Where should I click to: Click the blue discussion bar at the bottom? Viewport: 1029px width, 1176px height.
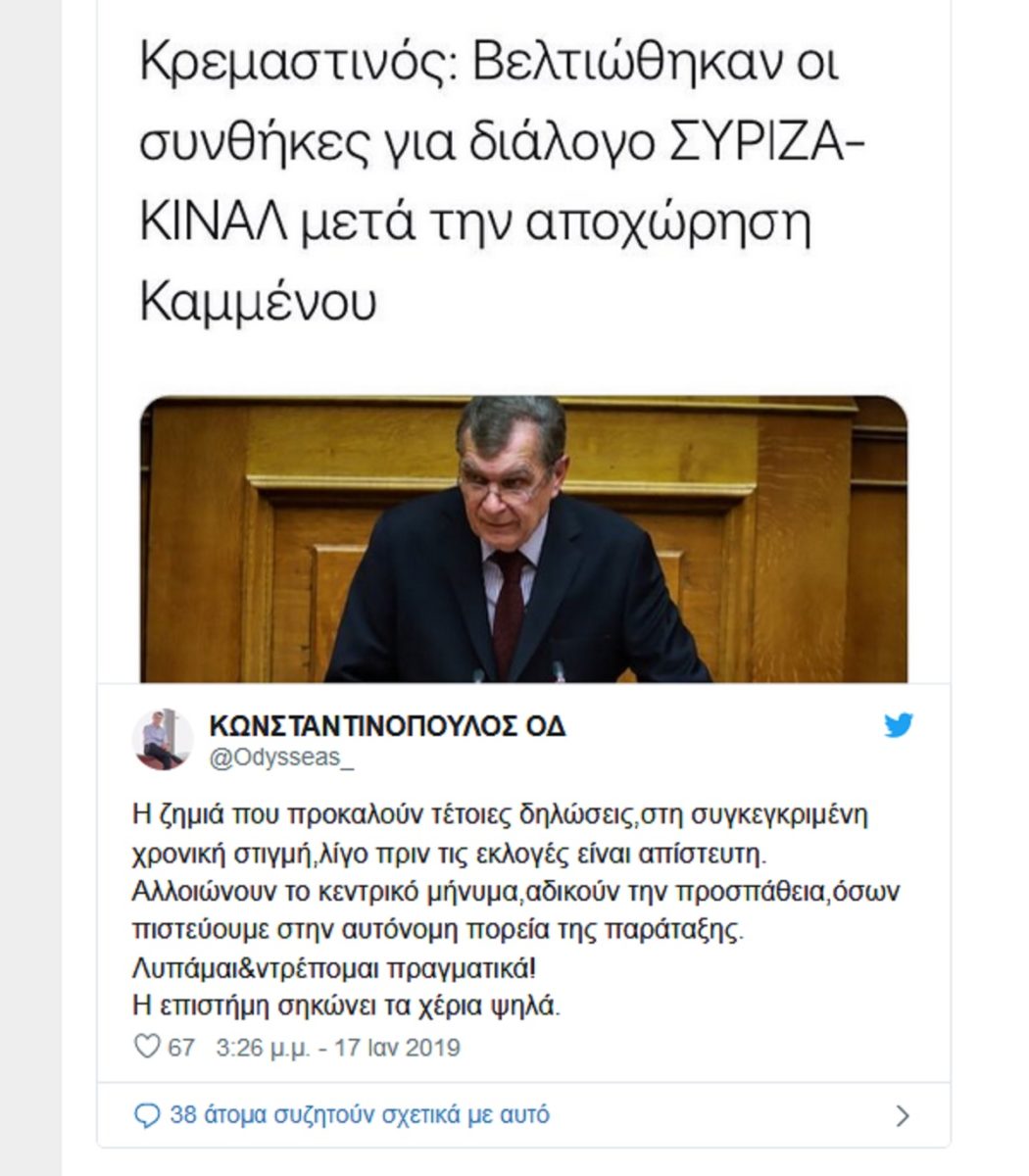pos(514,1113)
